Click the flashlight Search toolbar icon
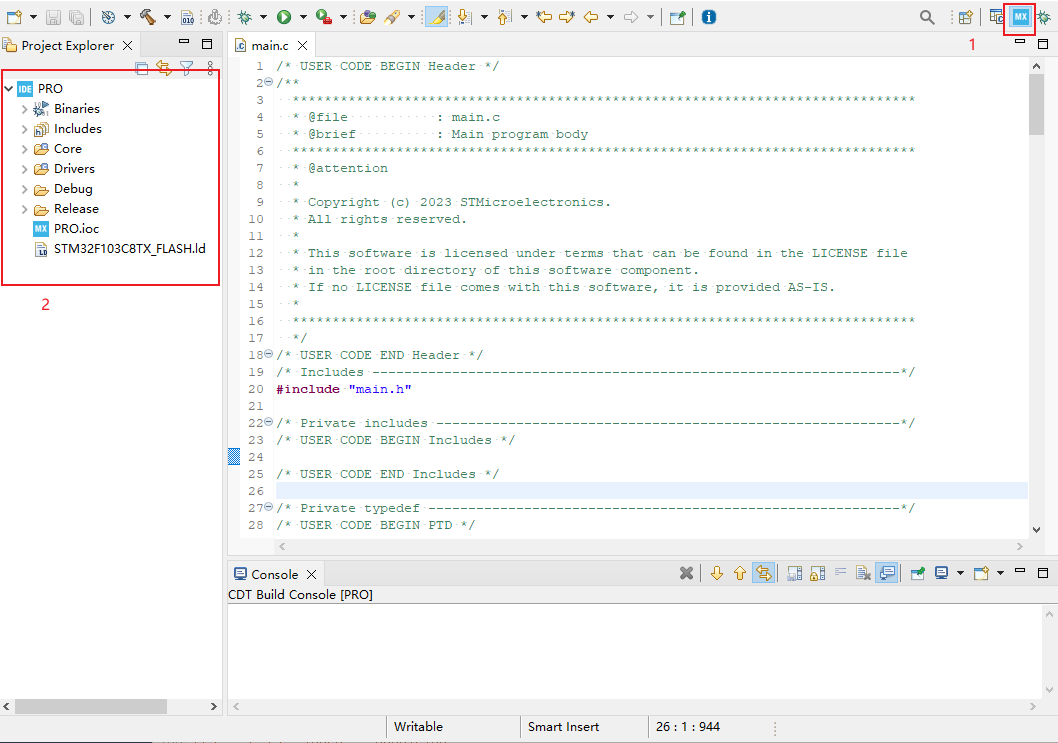The image size is (1058, 743). [391, 17]
